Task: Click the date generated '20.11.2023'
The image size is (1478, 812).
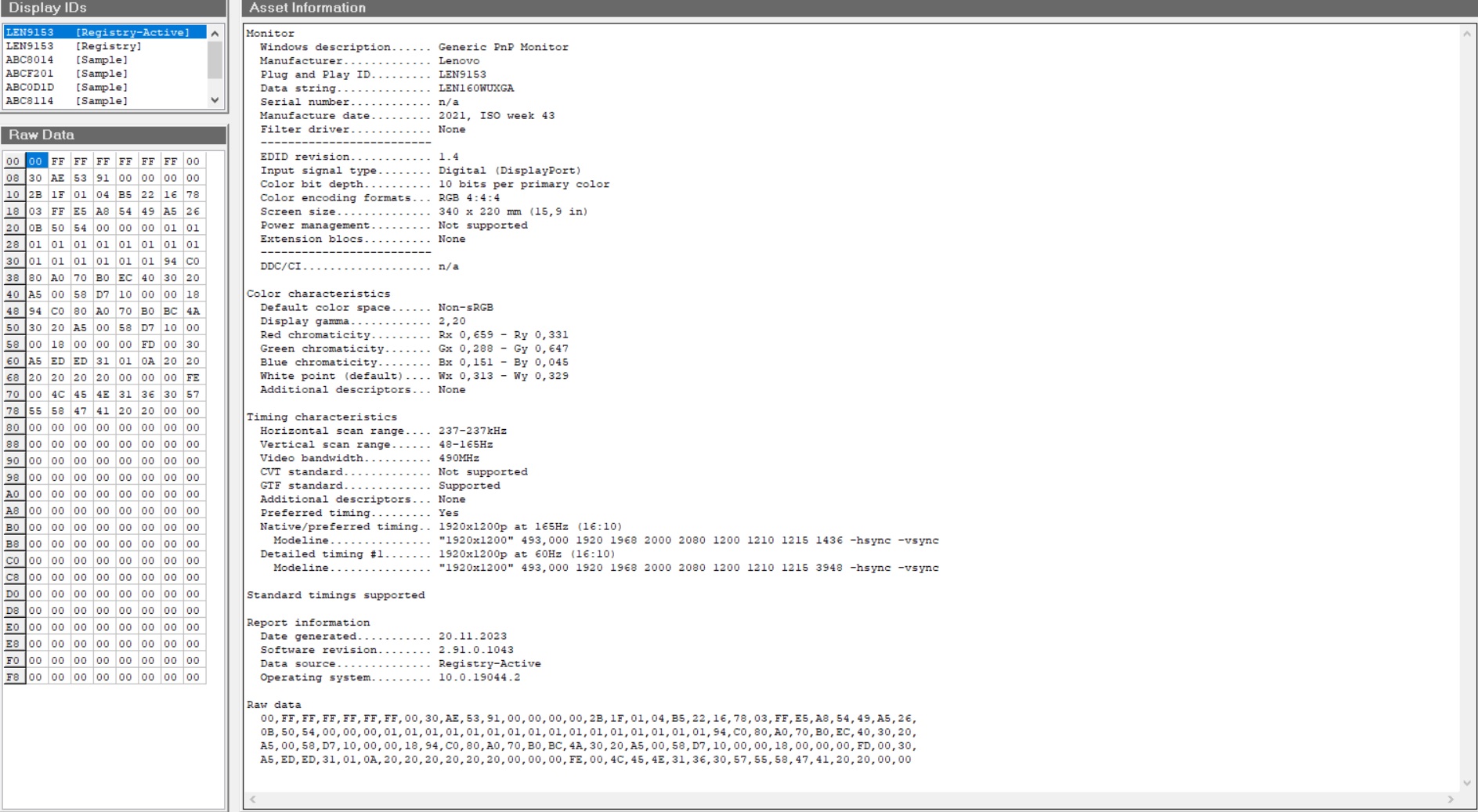Action: (473, 637)
